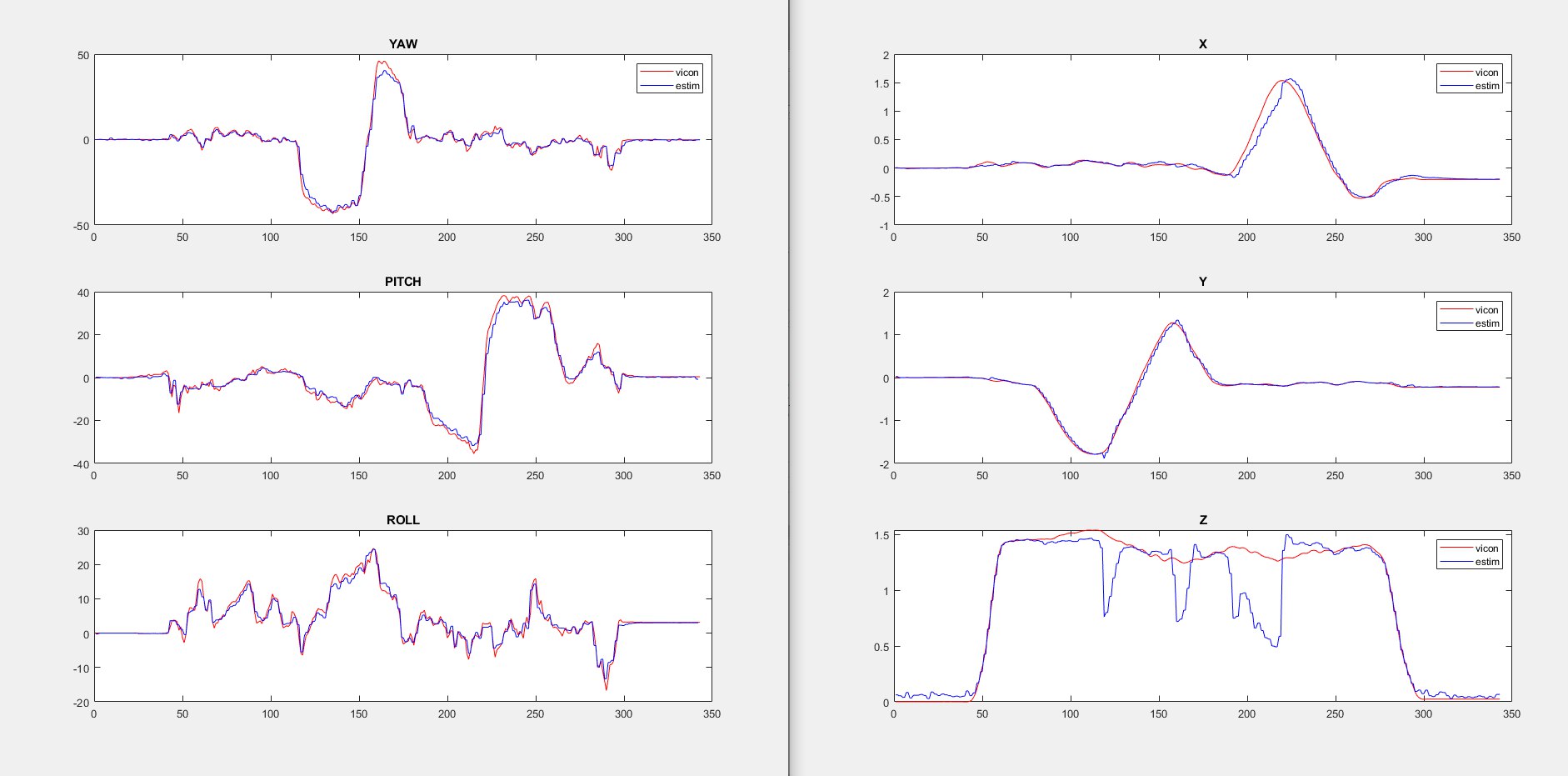Select the ROLL plot title text
The width and height of the screenshot is (1568, 776).
point(402,520)
